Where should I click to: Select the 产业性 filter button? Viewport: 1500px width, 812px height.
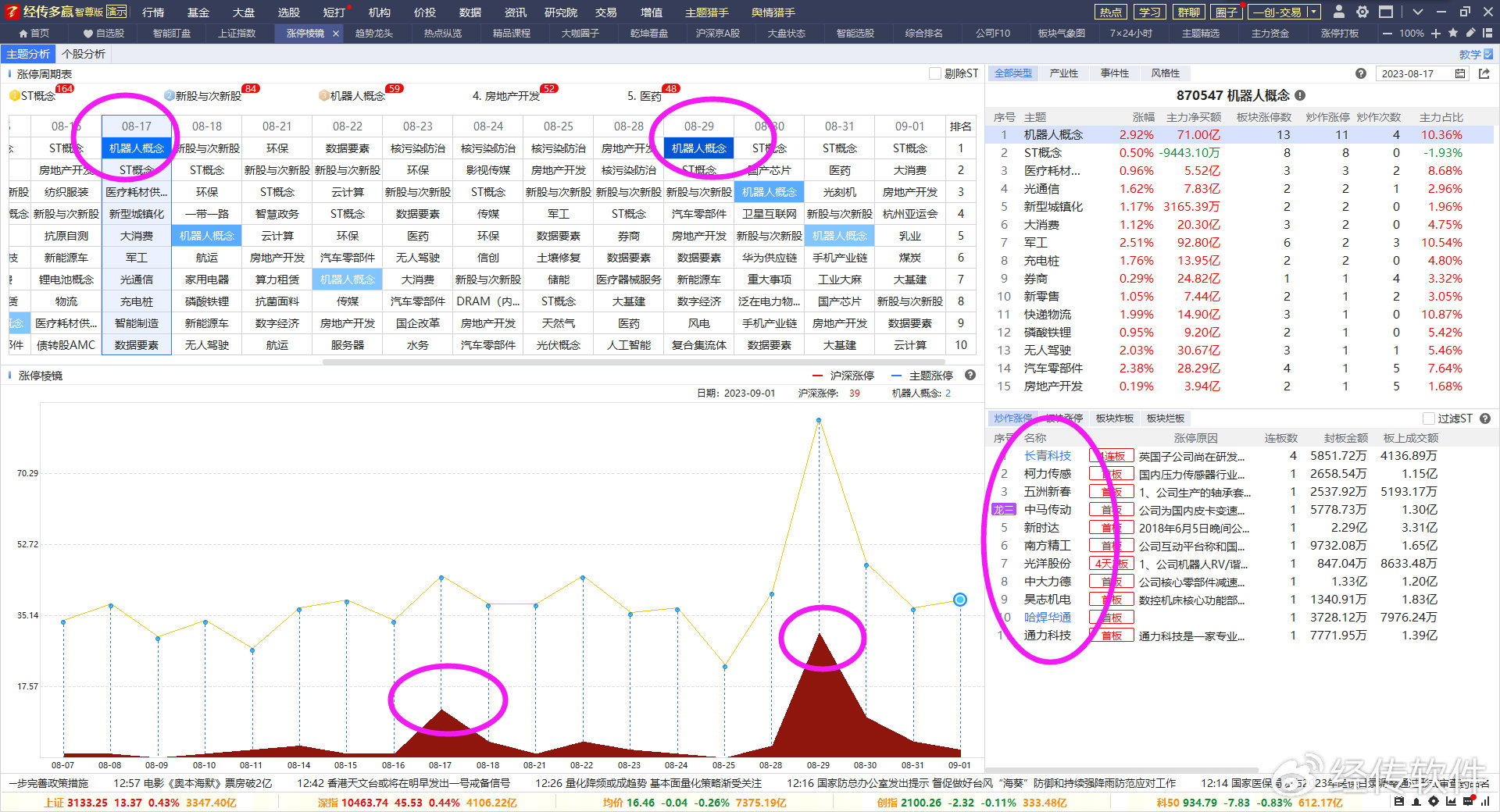[1063, 73]
